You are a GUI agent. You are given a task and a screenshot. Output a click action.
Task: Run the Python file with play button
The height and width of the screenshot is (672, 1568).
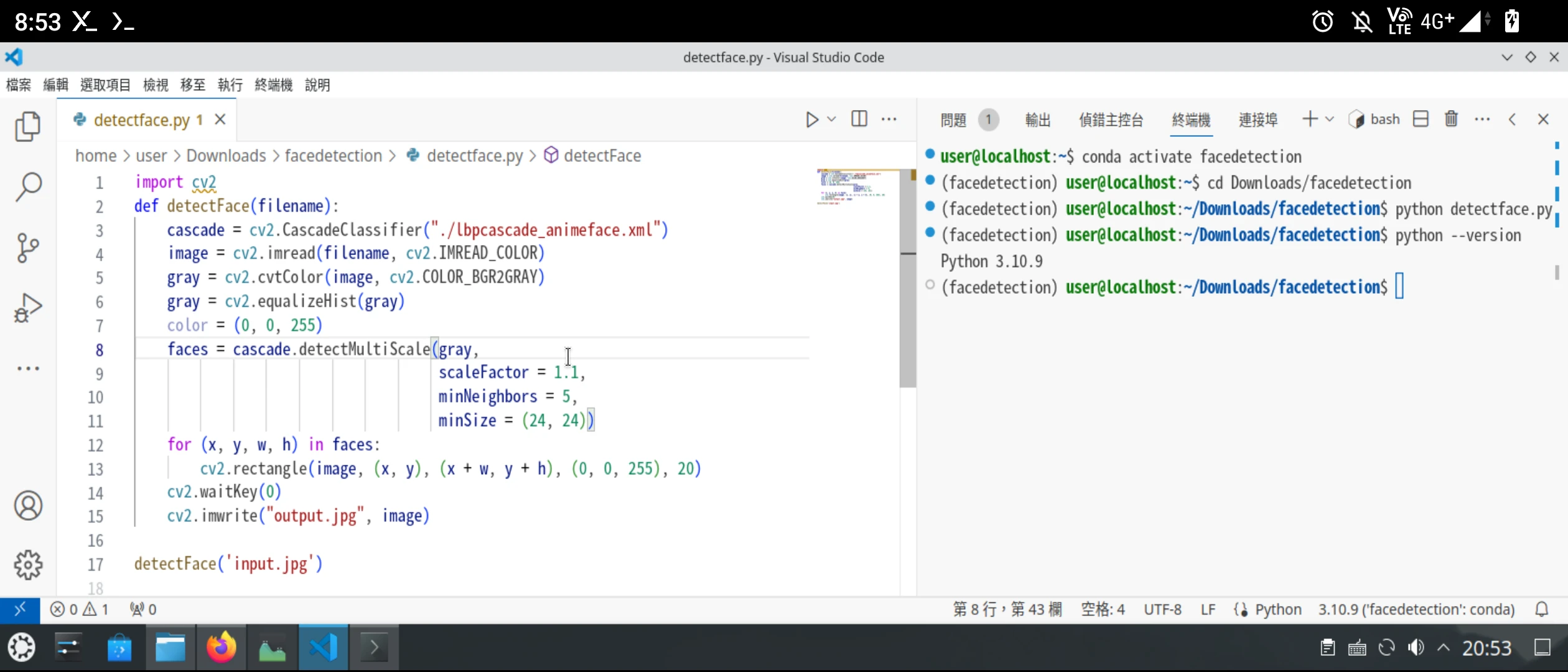[x=811, y=119]
